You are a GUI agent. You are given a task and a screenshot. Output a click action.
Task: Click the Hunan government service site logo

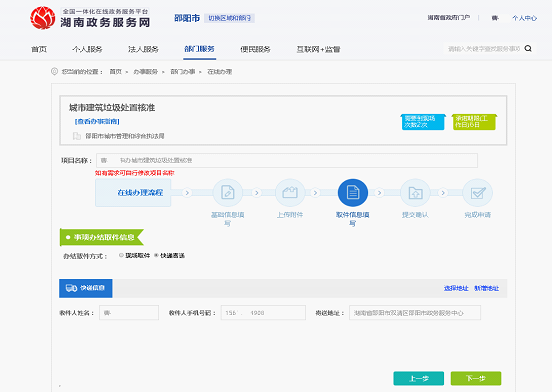(x=90, y=18)
